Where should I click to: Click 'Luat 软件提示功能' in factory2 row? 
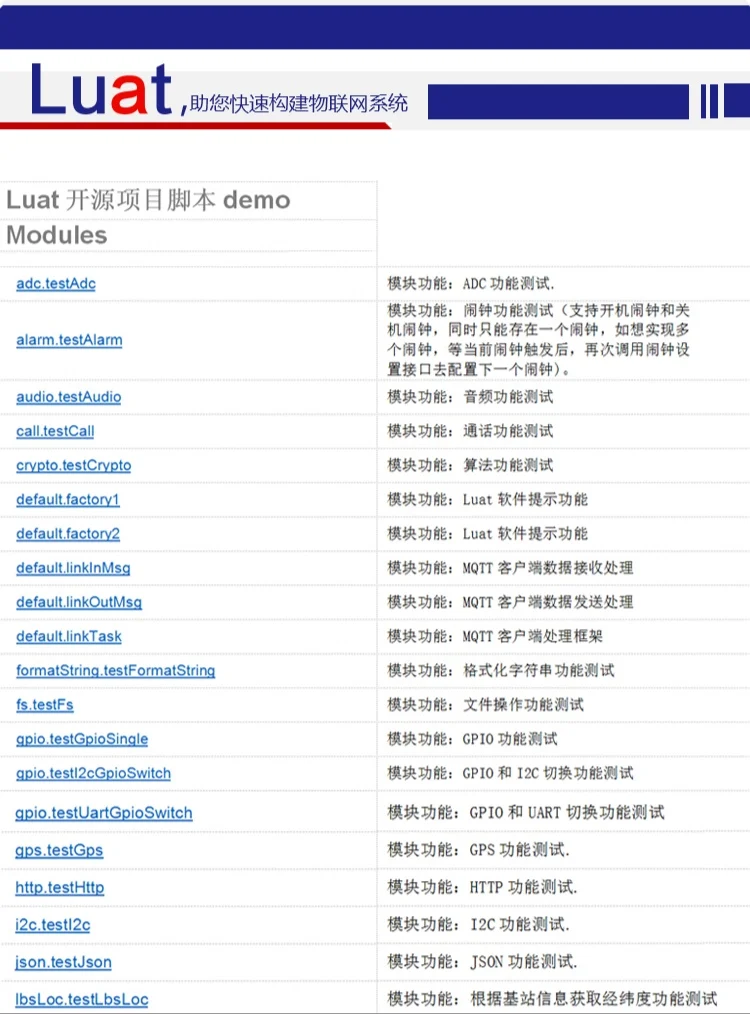tap(525, 534)
